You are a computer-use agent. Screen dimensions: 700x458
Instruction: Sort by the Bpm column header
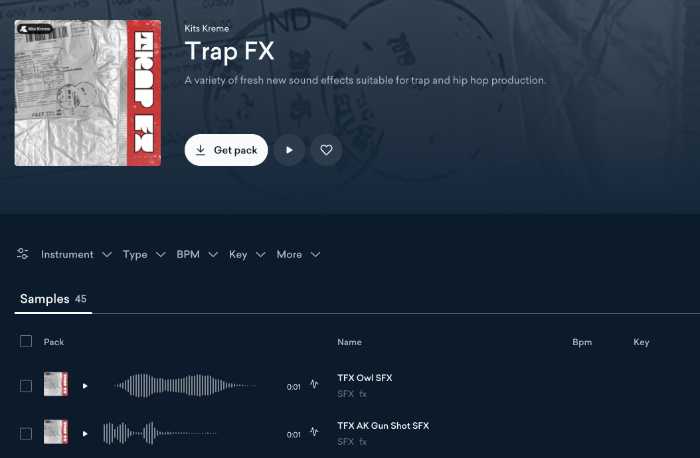pos(582,342)
